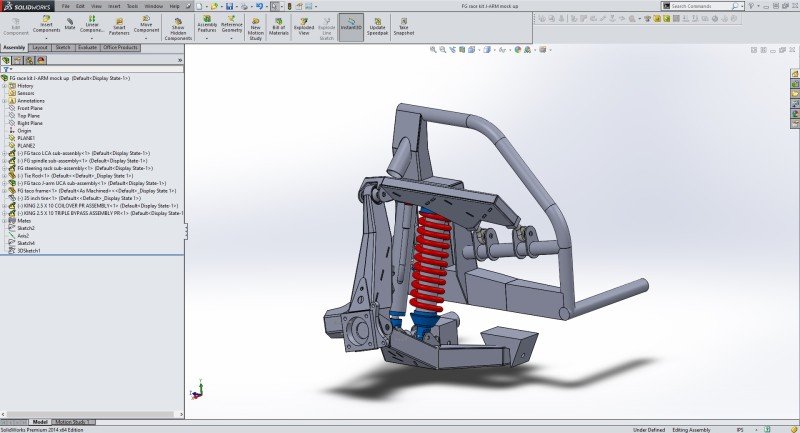Open Linear Component dropdown arrow
The height and width of the screenshot is (433, 800).
tap(92, 38)
